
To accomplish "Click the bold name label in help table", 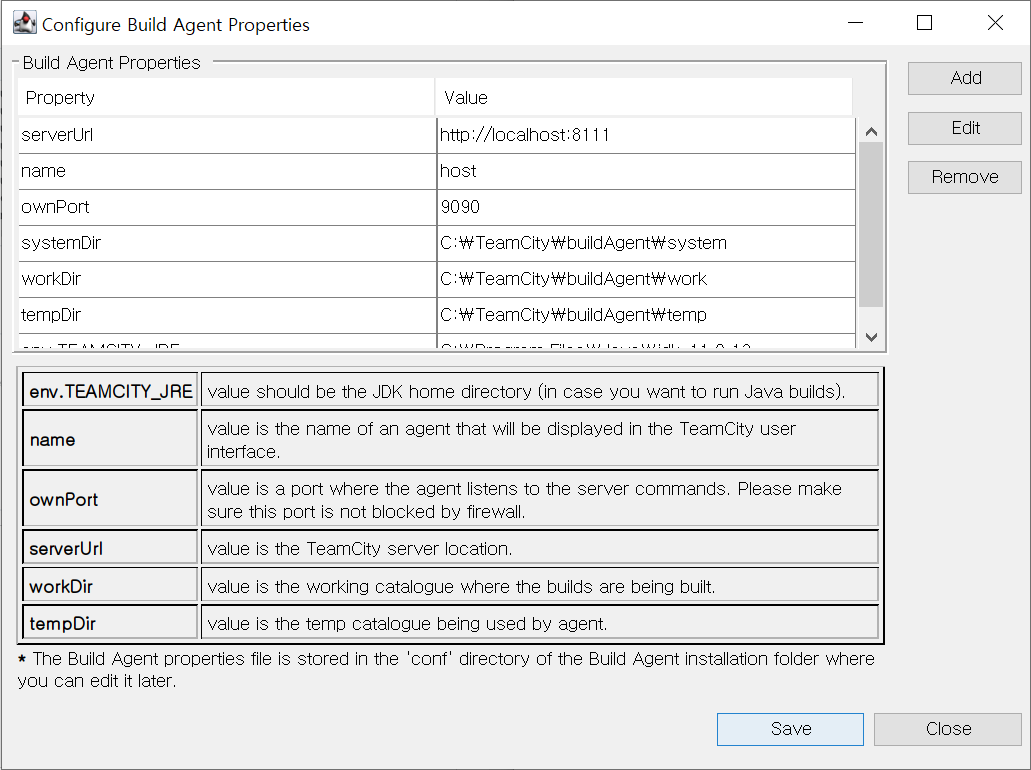I will coord(110,439).
